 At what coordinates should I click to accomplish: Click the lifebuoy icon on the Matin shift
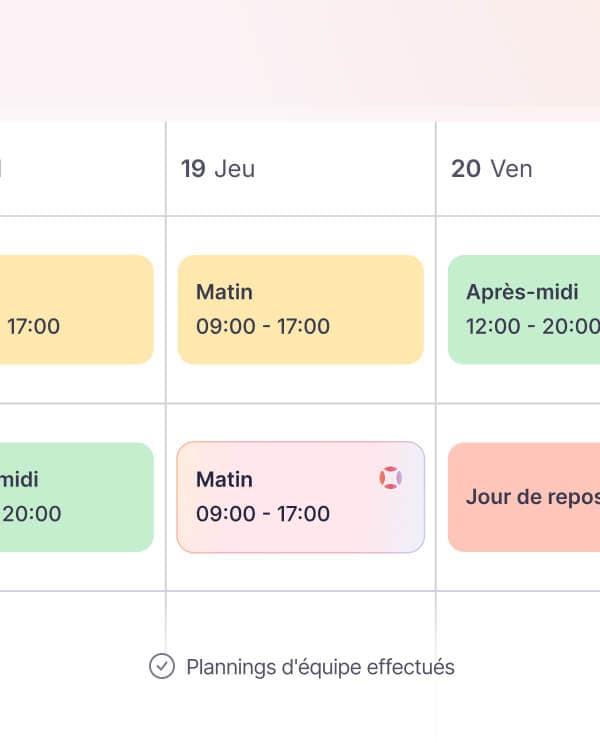click(391, 478)
